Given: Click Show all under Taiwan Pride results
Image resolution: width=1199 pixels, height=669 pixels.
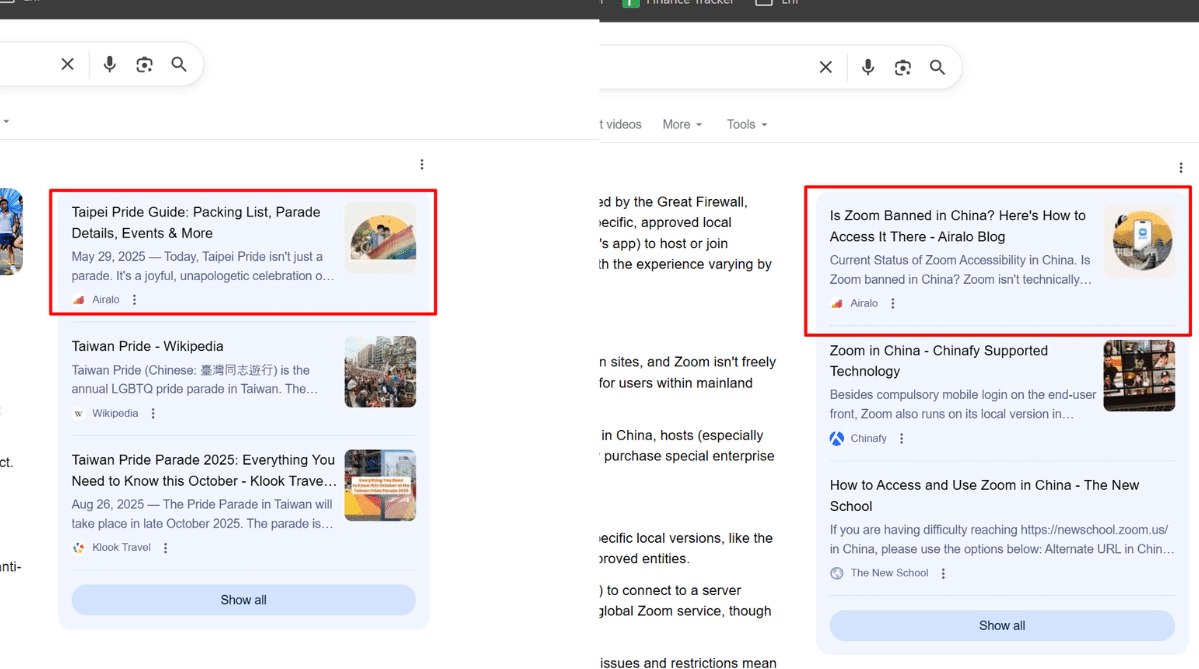Looking at the screenshot, I should click(x=244, y=600).
